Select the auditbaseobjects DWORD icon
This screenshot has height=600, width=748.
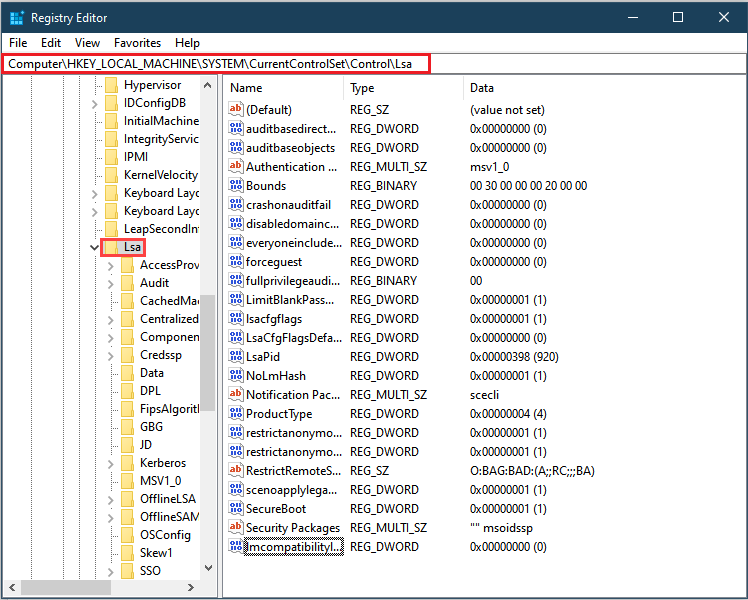pos(236,147)
